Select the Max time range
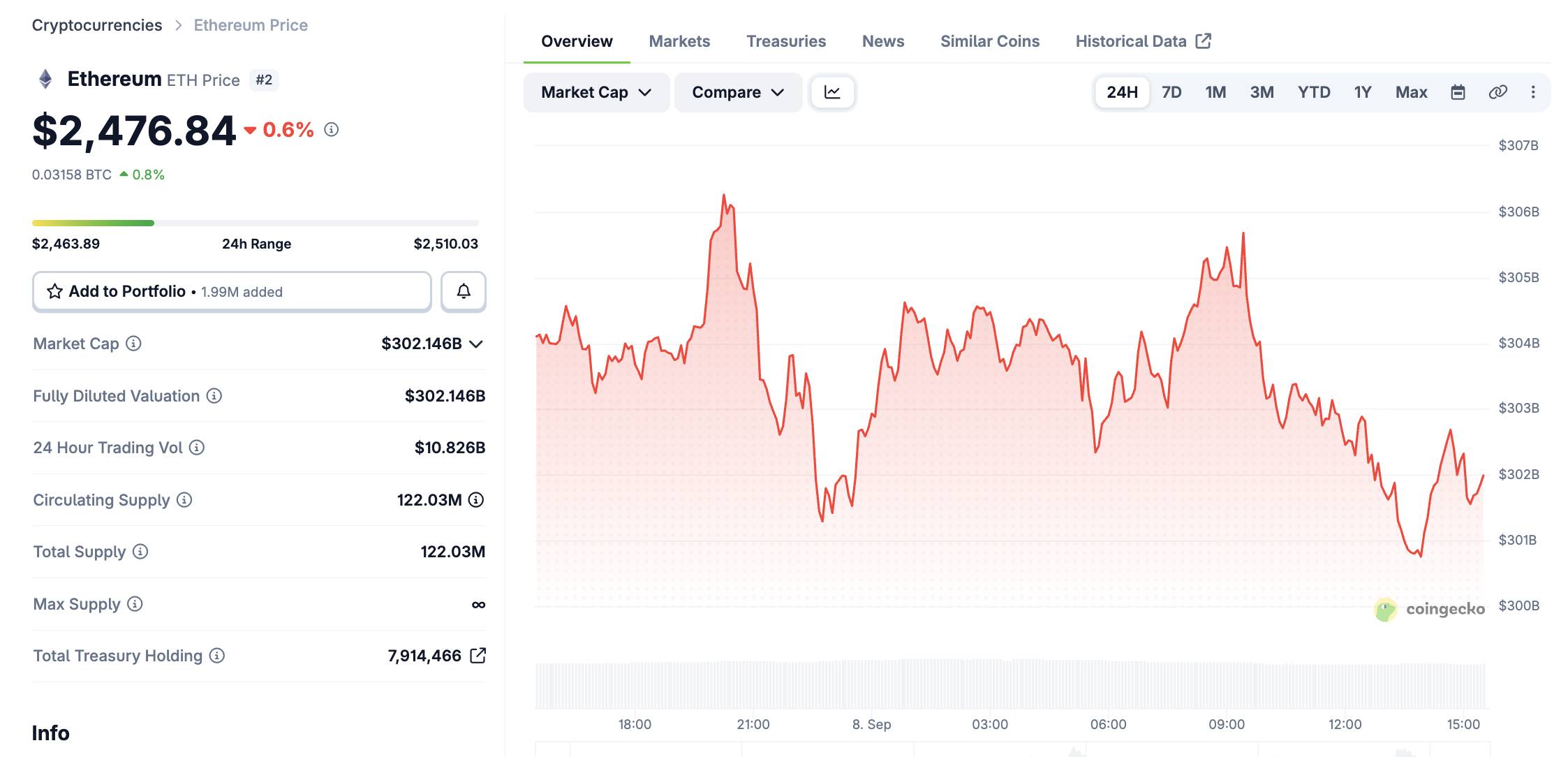 (x=1411, y=92)
